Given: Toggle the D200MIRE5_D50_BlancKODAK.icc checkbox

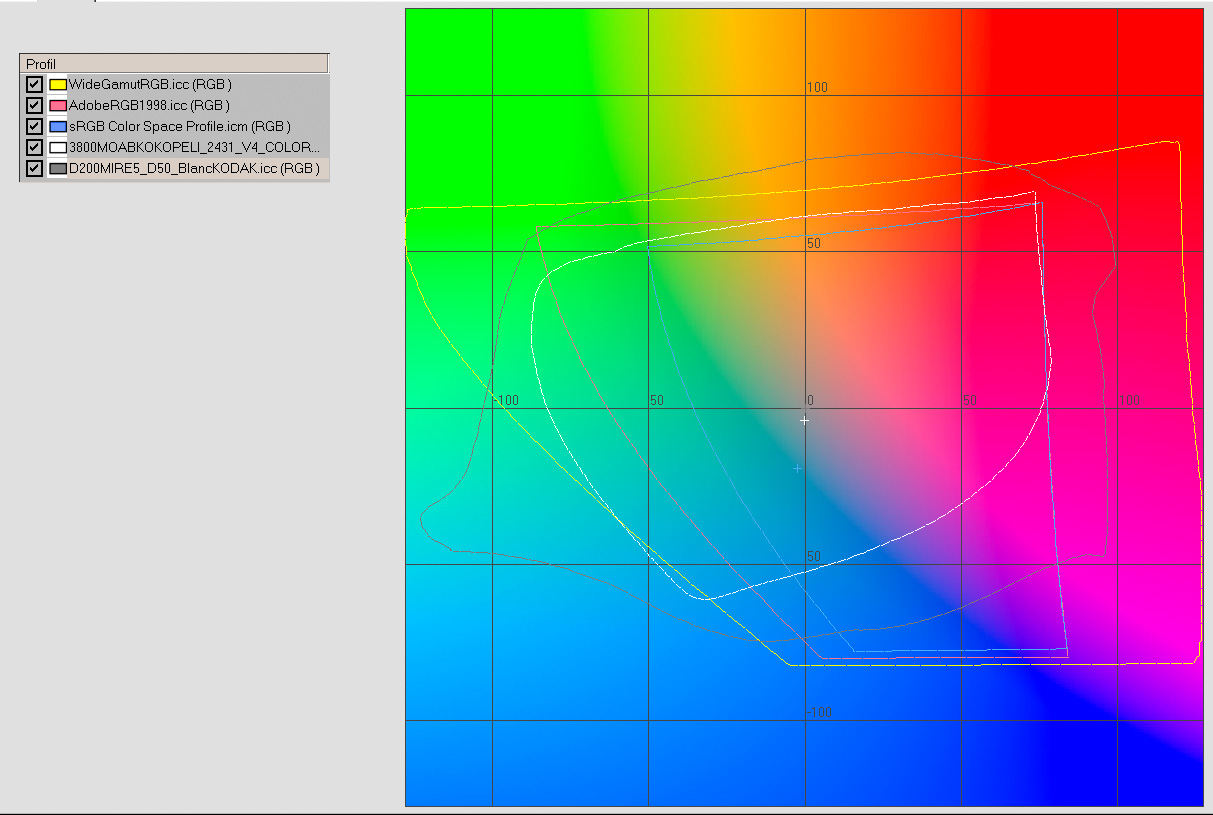Looking at the screenshot, I should click(x=33, y=168).
